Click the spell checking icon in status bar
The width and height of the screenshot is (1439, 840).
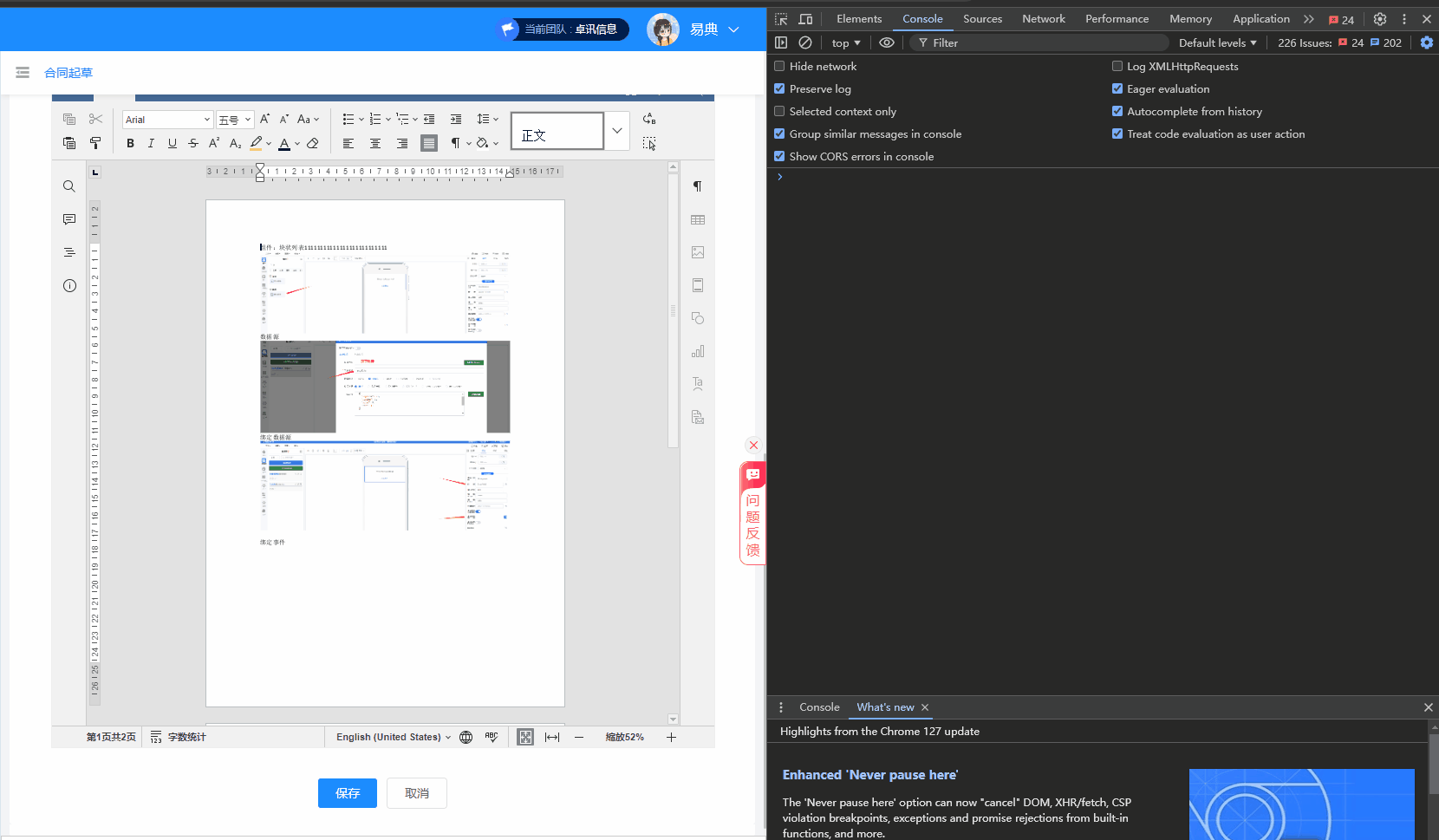(492, 737)
